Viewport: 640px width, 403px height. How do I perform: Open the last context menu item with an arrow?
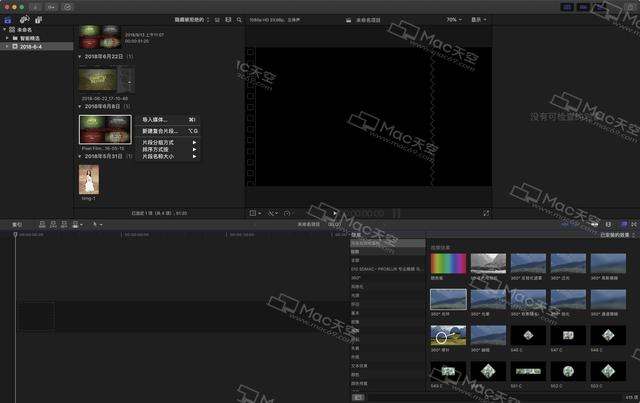pyautogui.click(x=168, y=156)
